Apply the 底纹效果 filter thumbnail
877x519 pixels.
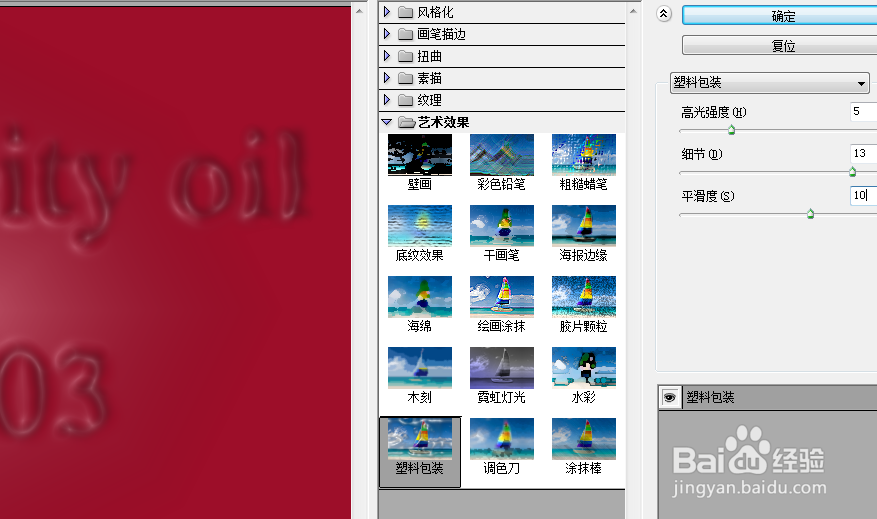419,226
